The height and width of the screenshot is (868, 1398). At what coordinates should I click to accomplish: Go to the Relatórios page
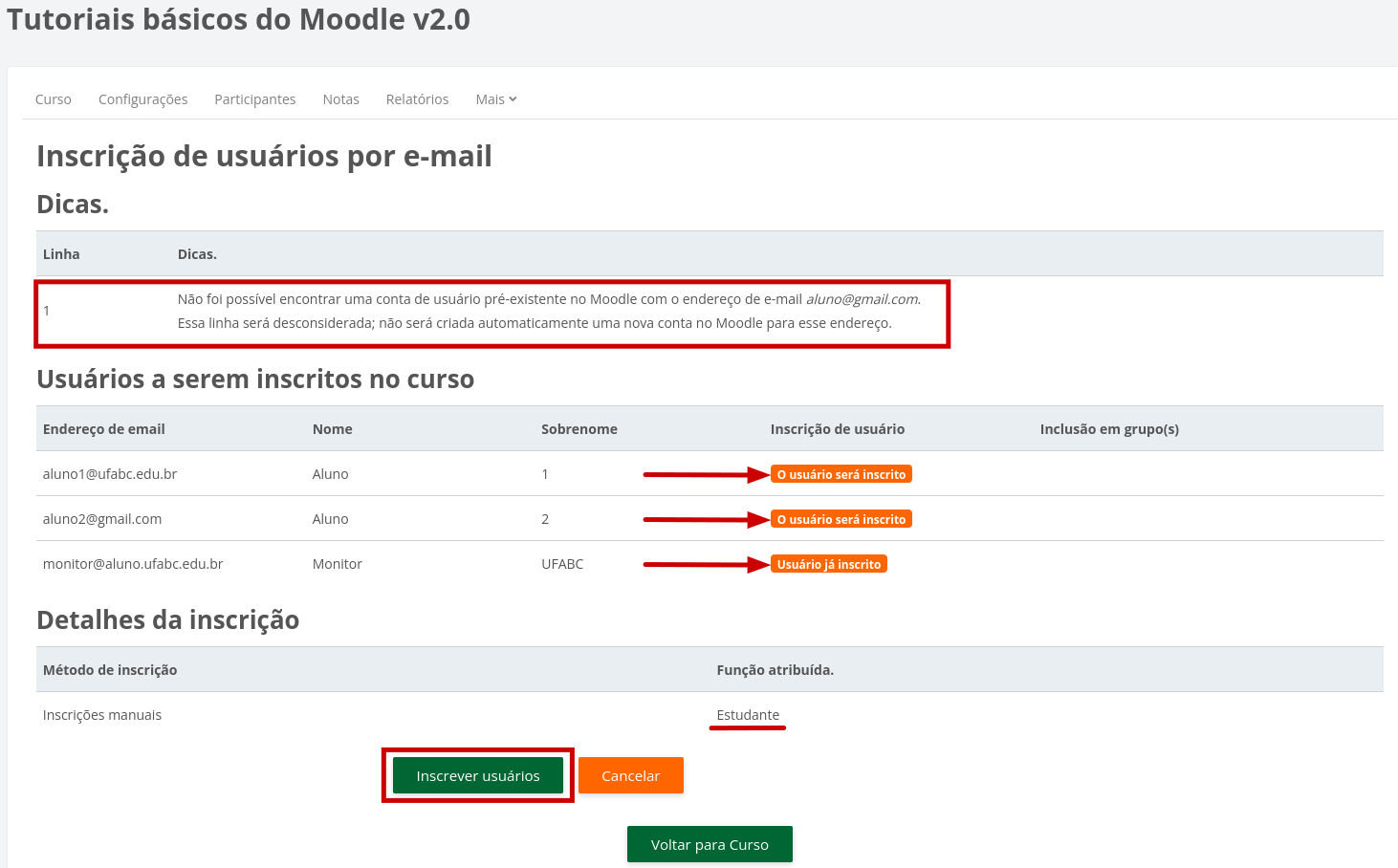(x=417, y=98)
